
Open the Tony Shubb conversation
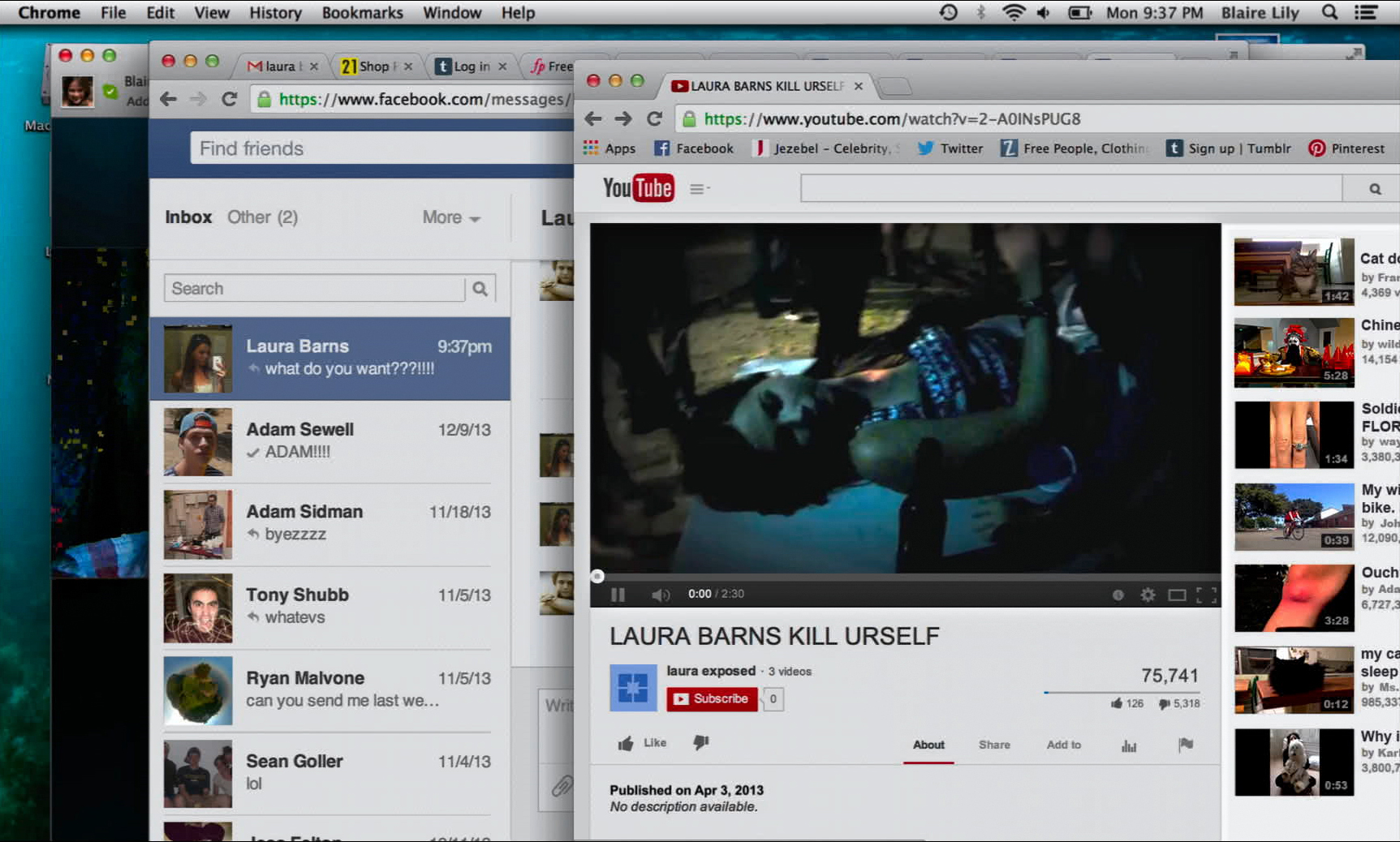point(330,607)
